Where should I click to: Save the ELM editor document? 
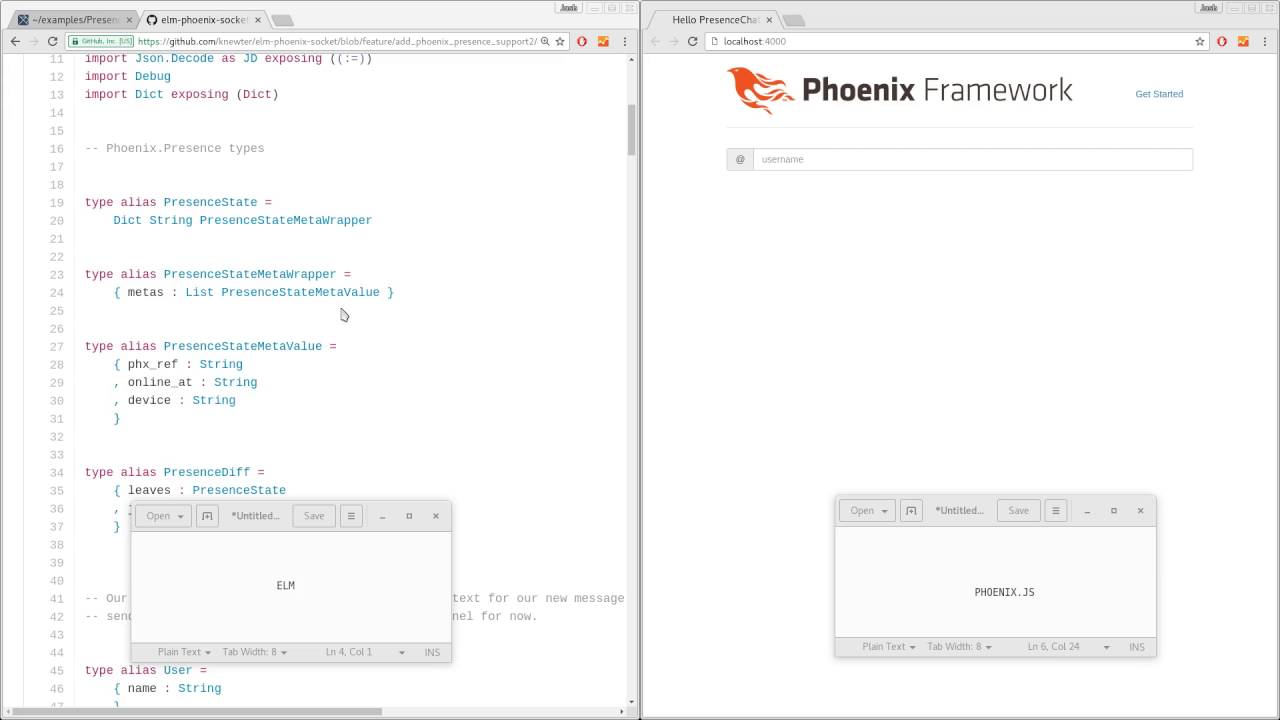(314, 516)
